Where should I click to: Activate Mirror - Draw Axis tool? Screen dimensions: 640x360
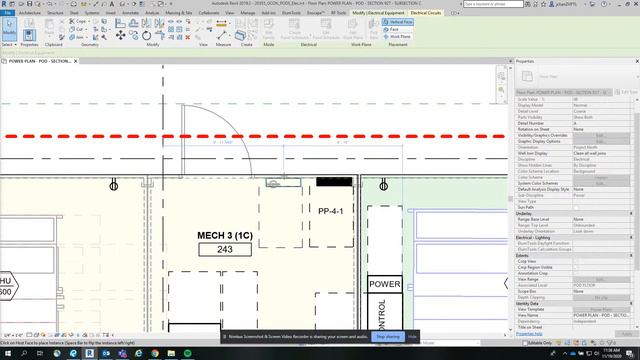pyautogui.click(x=159, y=23)
